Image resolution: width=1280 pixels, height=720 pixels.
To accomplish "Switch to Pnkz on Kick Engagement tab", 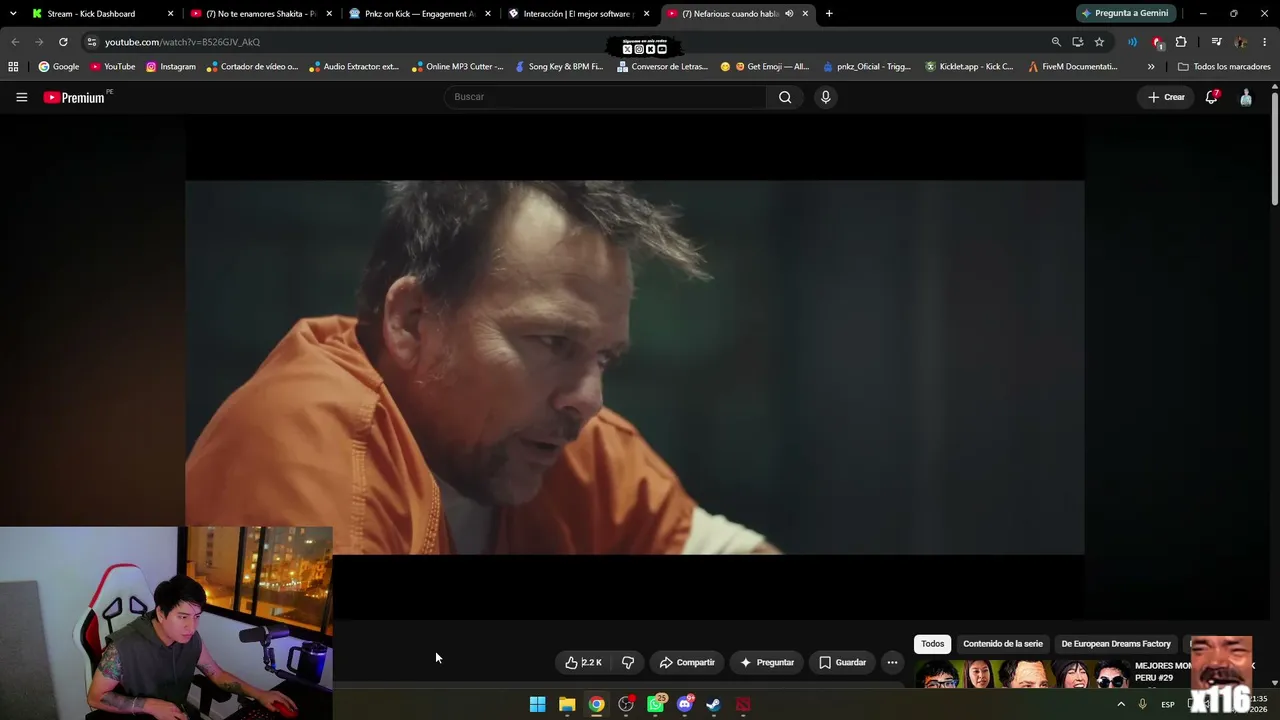I will click(419, 14).
